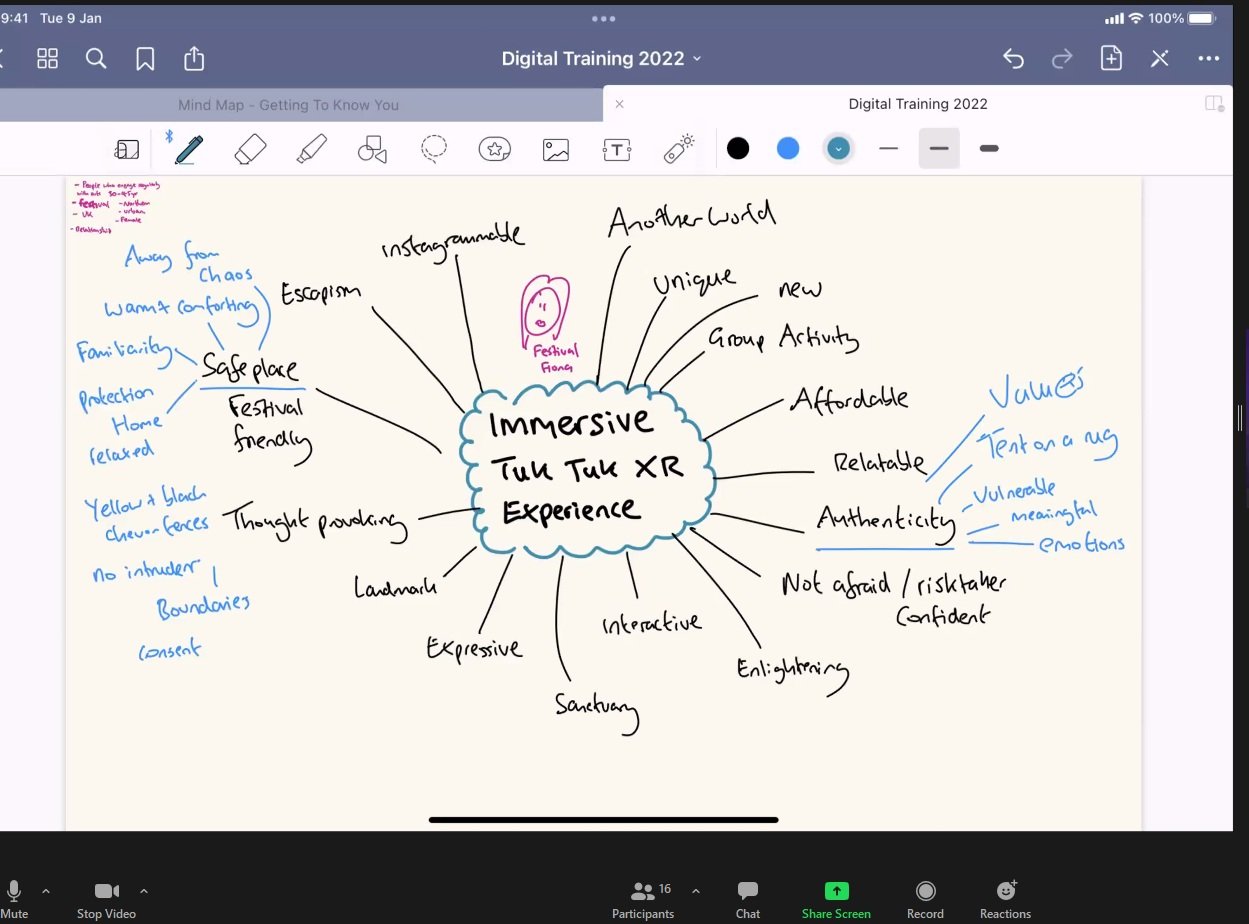Screen dimensions: 1249x924
Task: Switch to Mind Map - Getting To Know You tab
Action: click(x=288, y=104)
